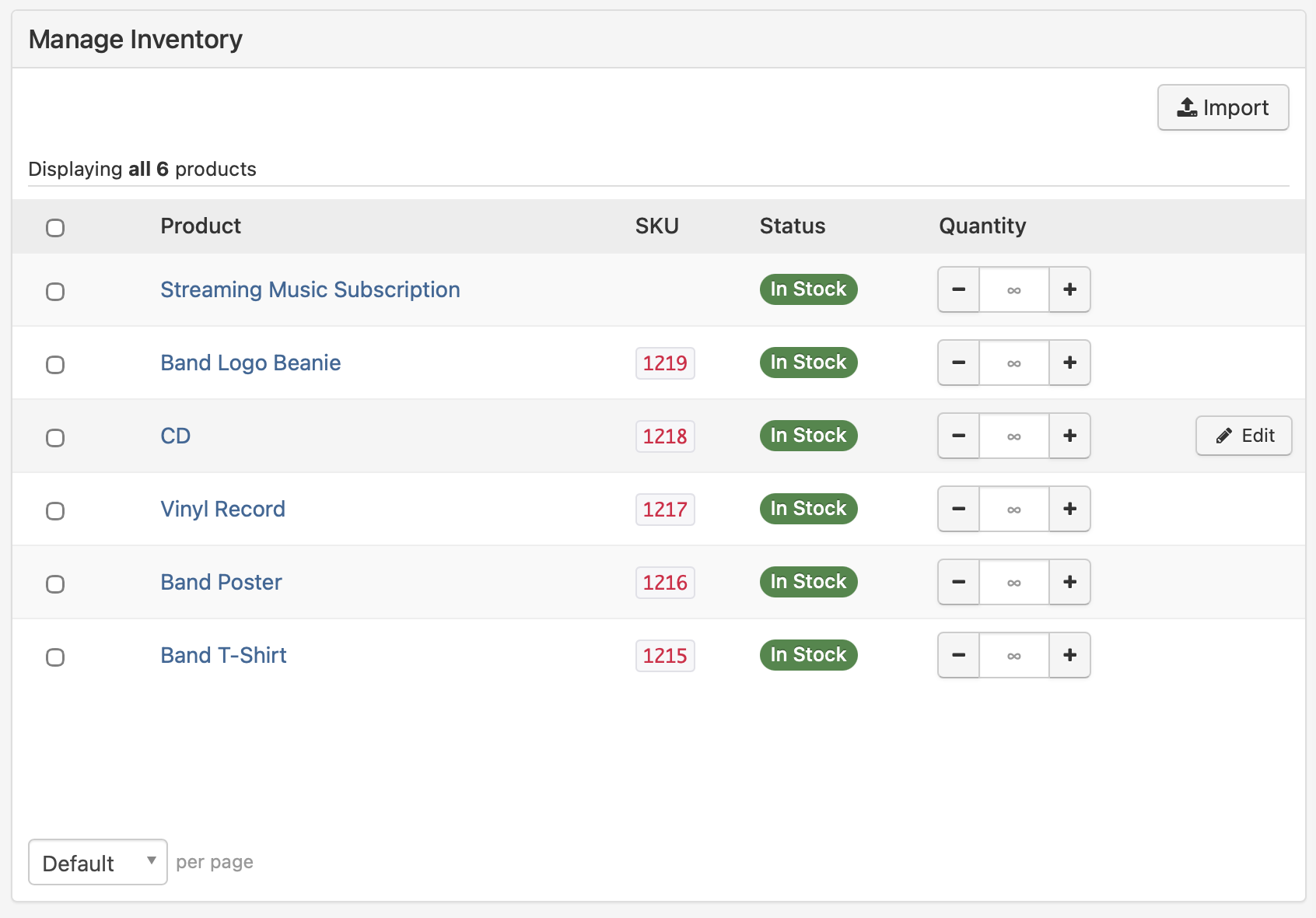This screenshot has width=1316, height=918.
Task: Open Band T-Shirt product link
Action: click(x=224, y=655)
